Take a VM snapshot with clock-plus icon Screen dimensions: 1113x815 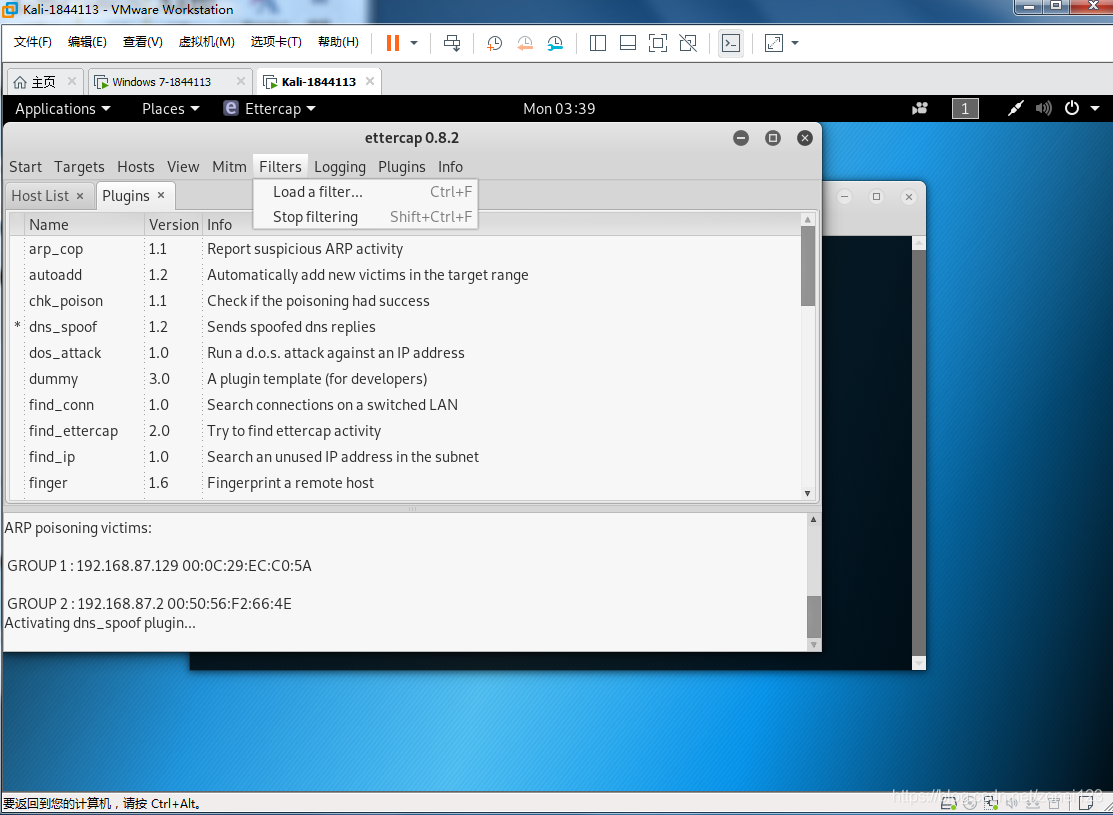(494, 43)
